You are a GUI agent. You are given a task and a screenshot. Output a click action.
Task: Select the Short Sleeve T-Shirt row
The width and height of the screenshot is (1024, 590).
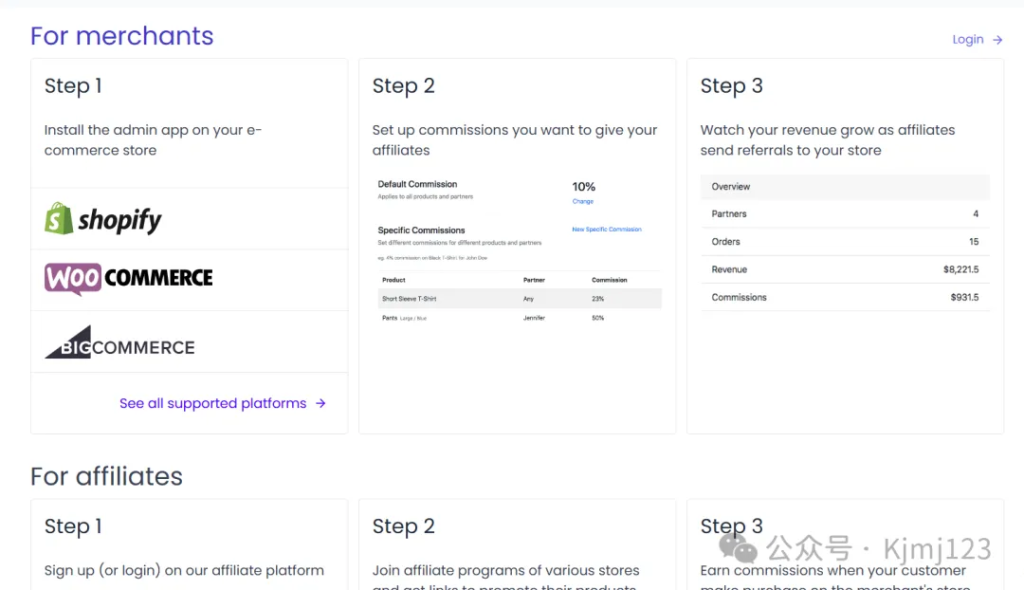point(520,299)
